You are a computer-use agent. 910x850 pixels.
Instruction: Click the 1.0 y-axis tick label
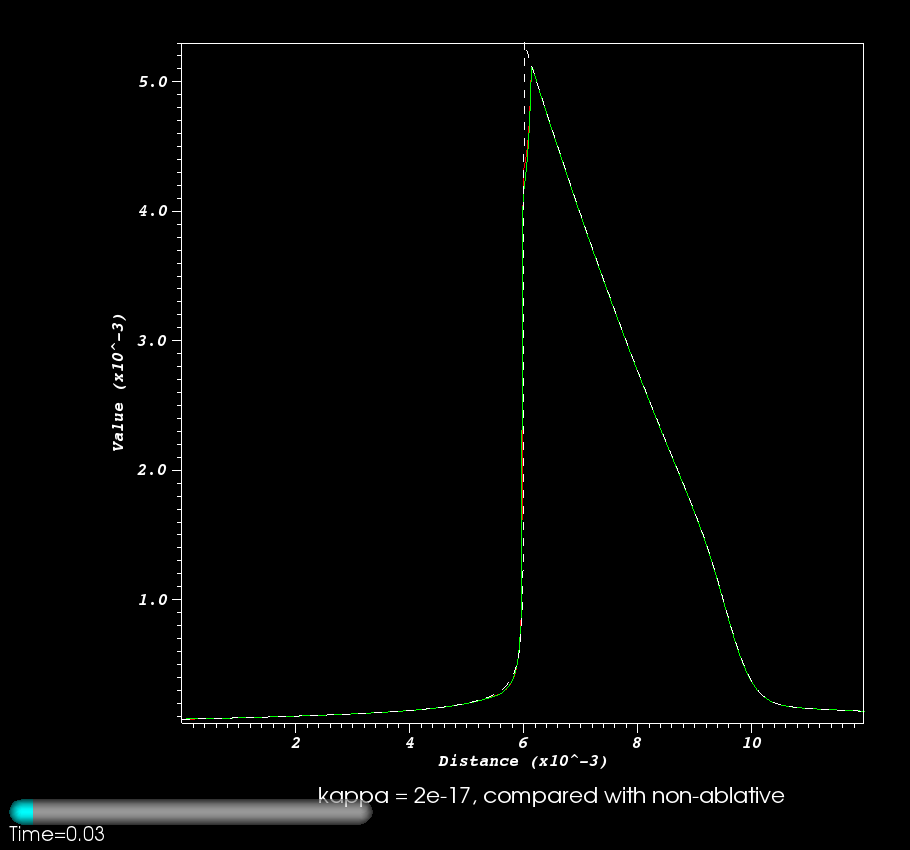[x=153, y=600]
